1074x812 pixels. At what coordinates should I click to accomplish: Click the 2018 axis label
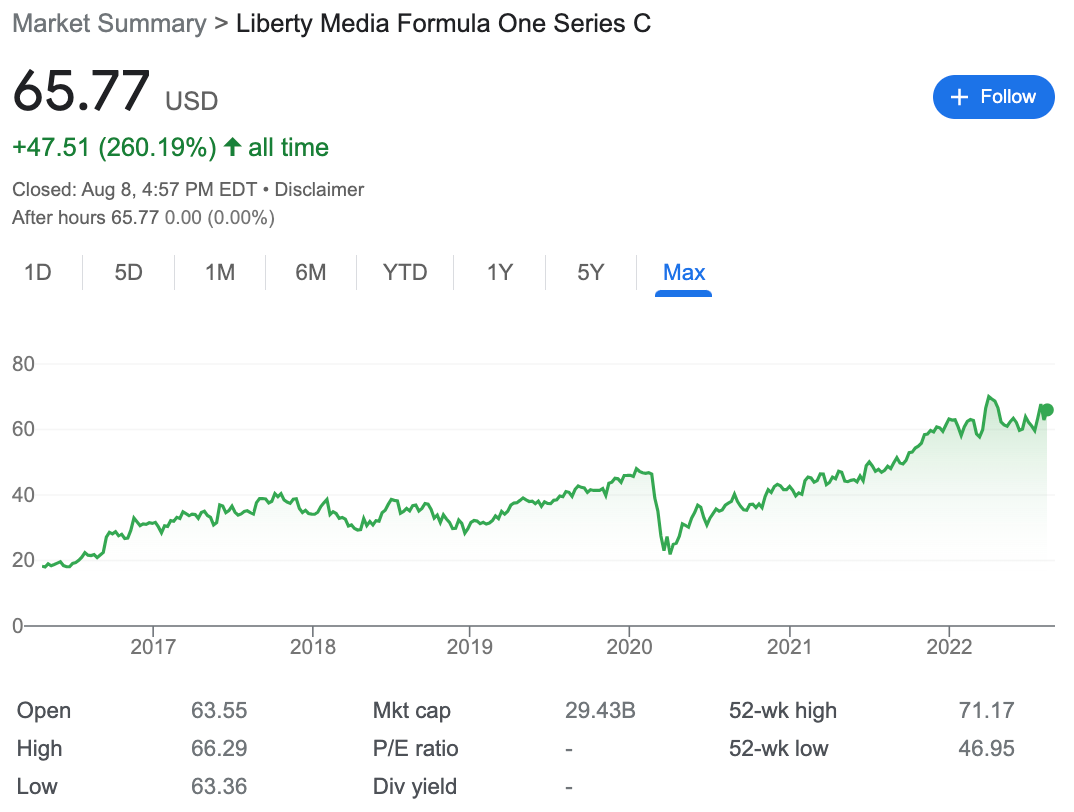pos(312,647)
